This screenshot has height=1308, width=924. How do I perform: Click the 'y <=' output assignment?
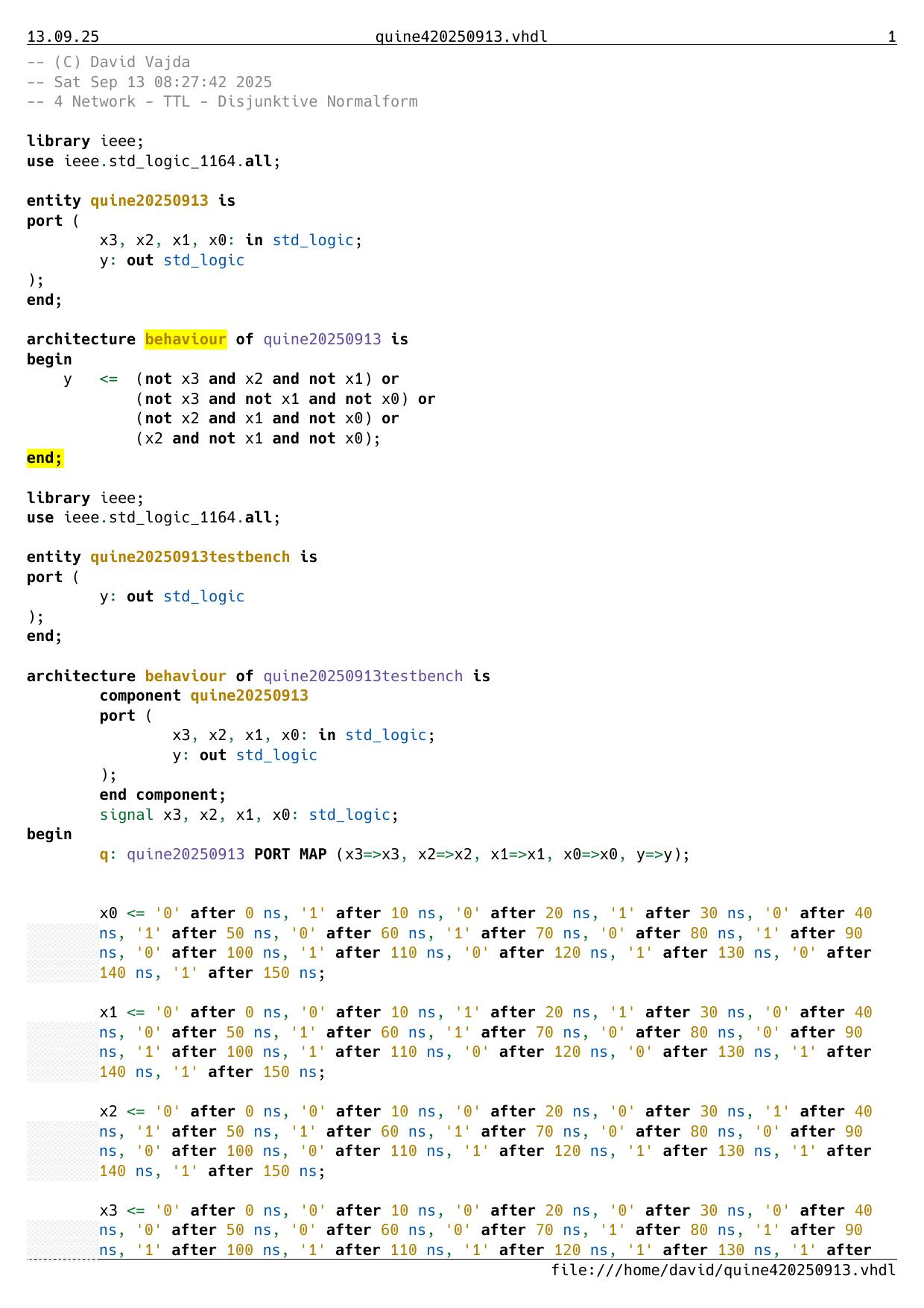point(89,379)
